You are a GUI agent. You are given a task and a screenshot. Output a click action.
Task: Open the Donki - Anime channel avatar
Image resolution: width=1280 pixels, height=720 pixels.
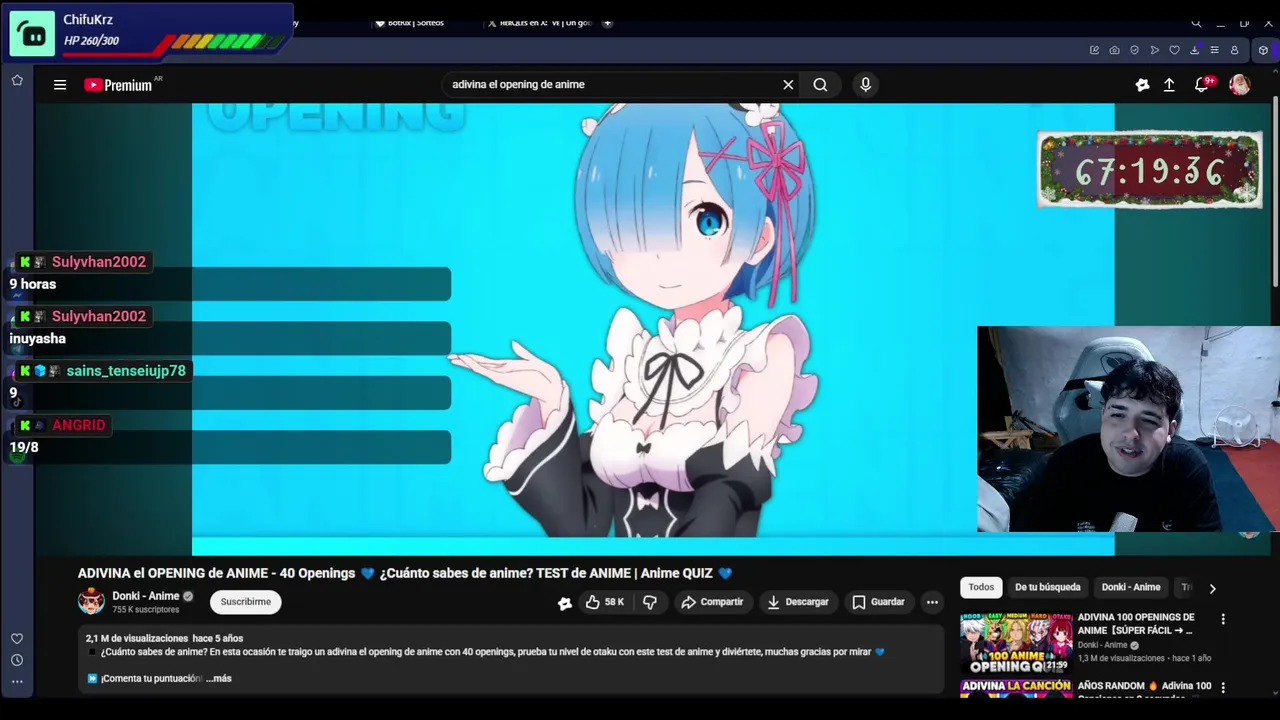click(x=91, y=601)
